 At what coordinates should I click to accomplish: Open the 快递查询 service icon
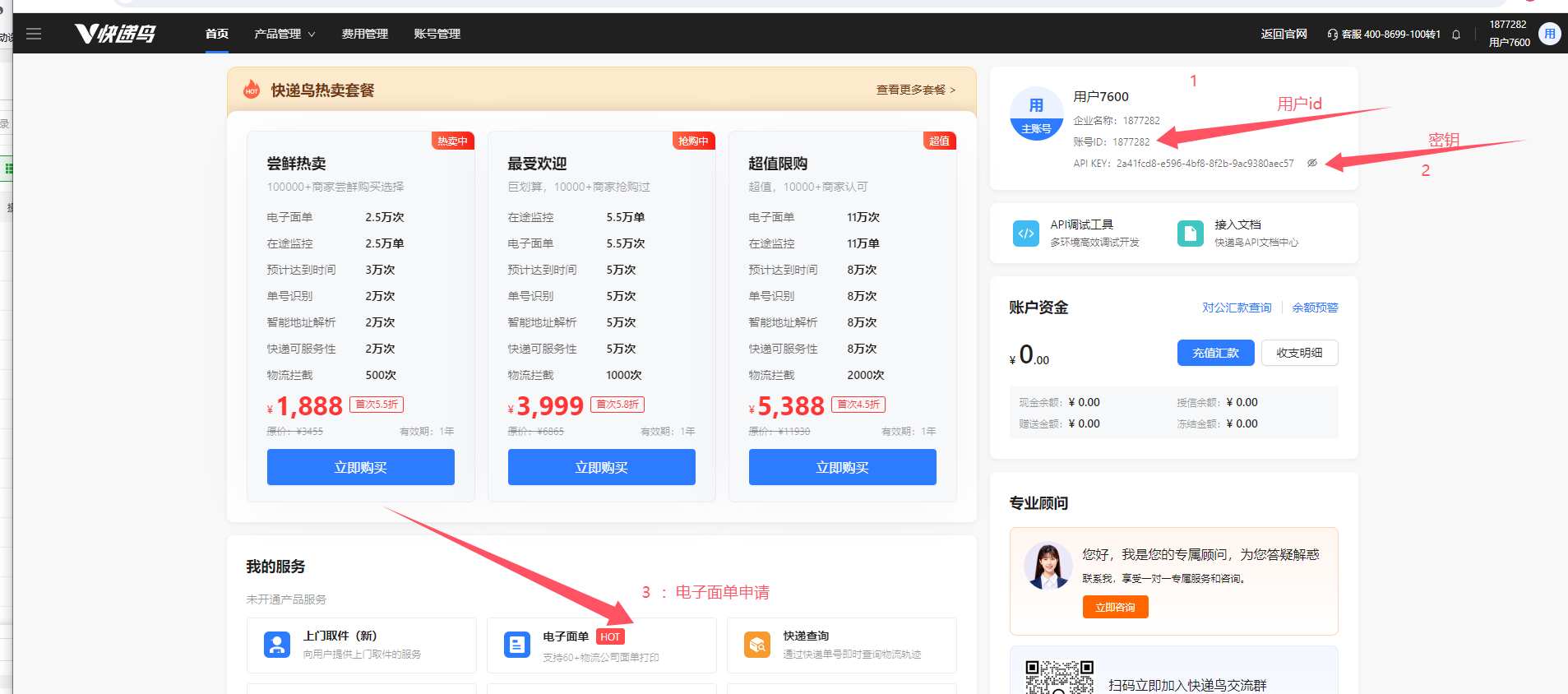pyautogui.click(x=757, y=645)
